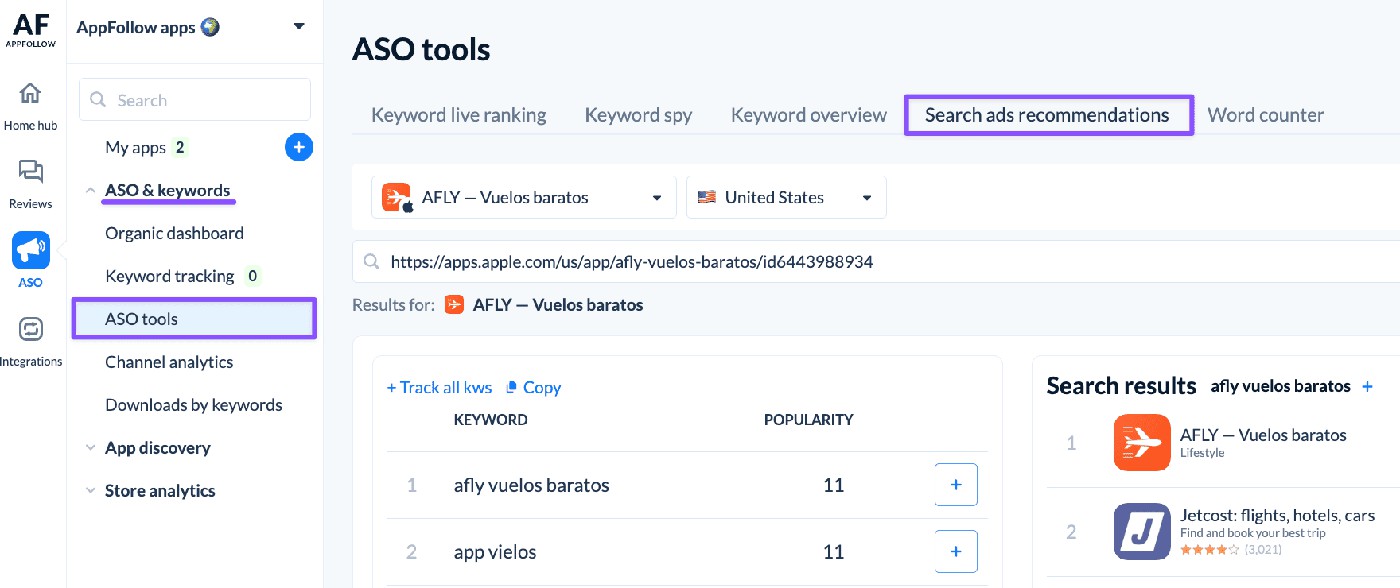Click the magnifier icon in sidebar search

[x=98, y=100]
